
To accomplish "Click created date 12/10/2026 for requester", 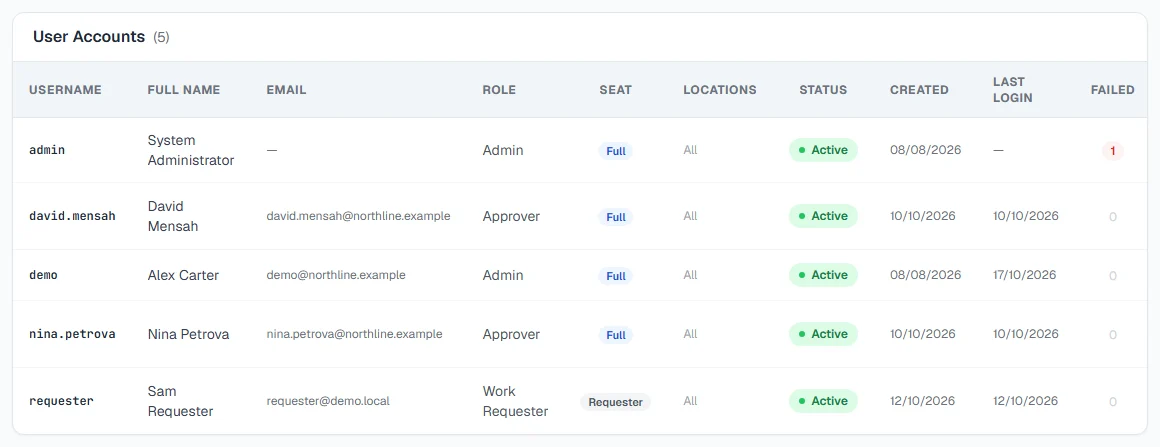I will click(x=923, y=400).
